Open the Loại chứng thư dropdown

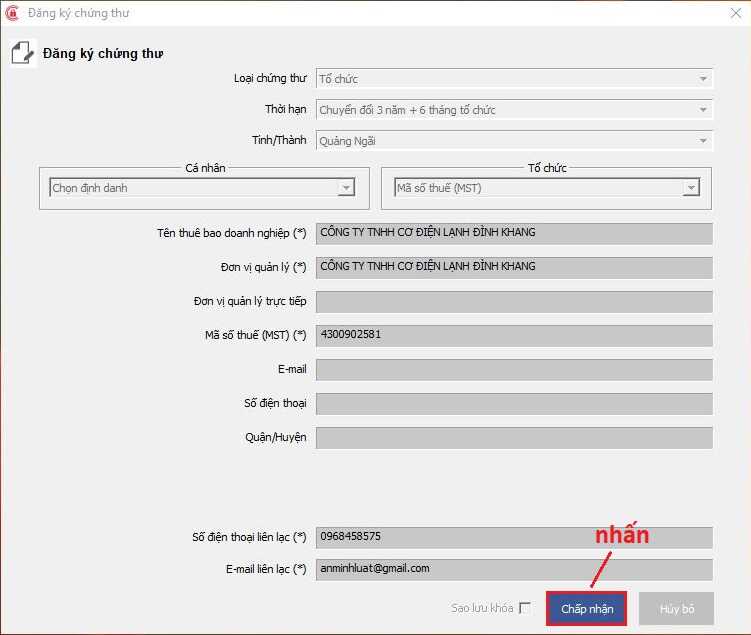pyautogui.click(x=514, y=79)
